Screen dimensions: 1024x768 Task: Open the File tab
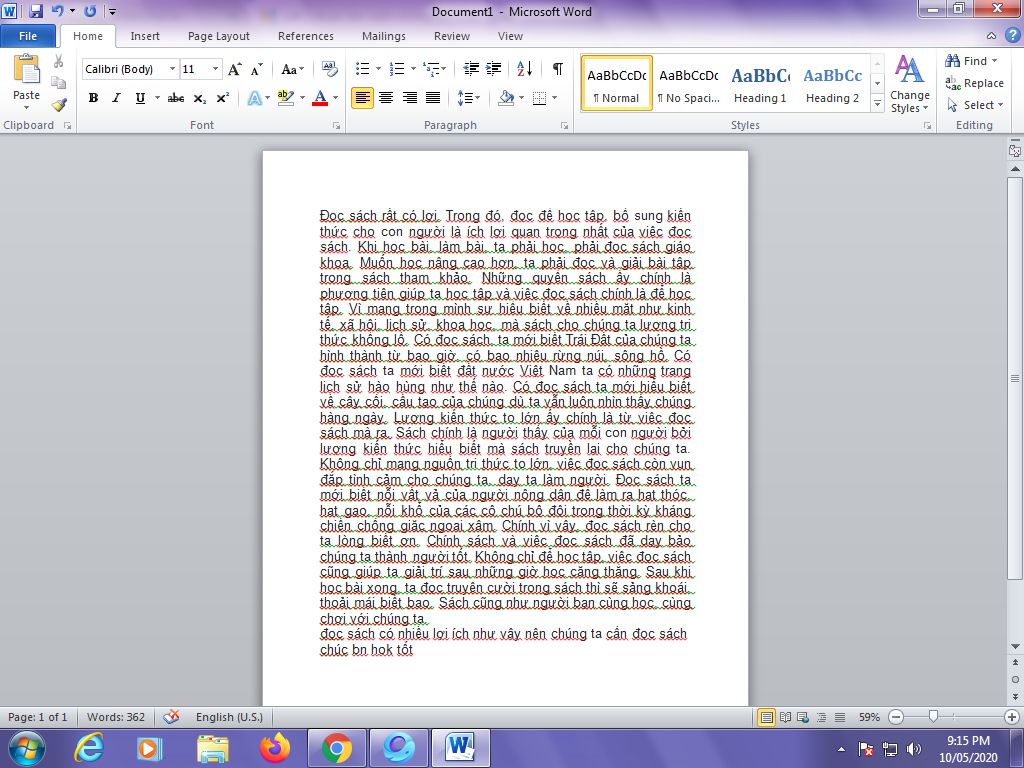[28, 36]
